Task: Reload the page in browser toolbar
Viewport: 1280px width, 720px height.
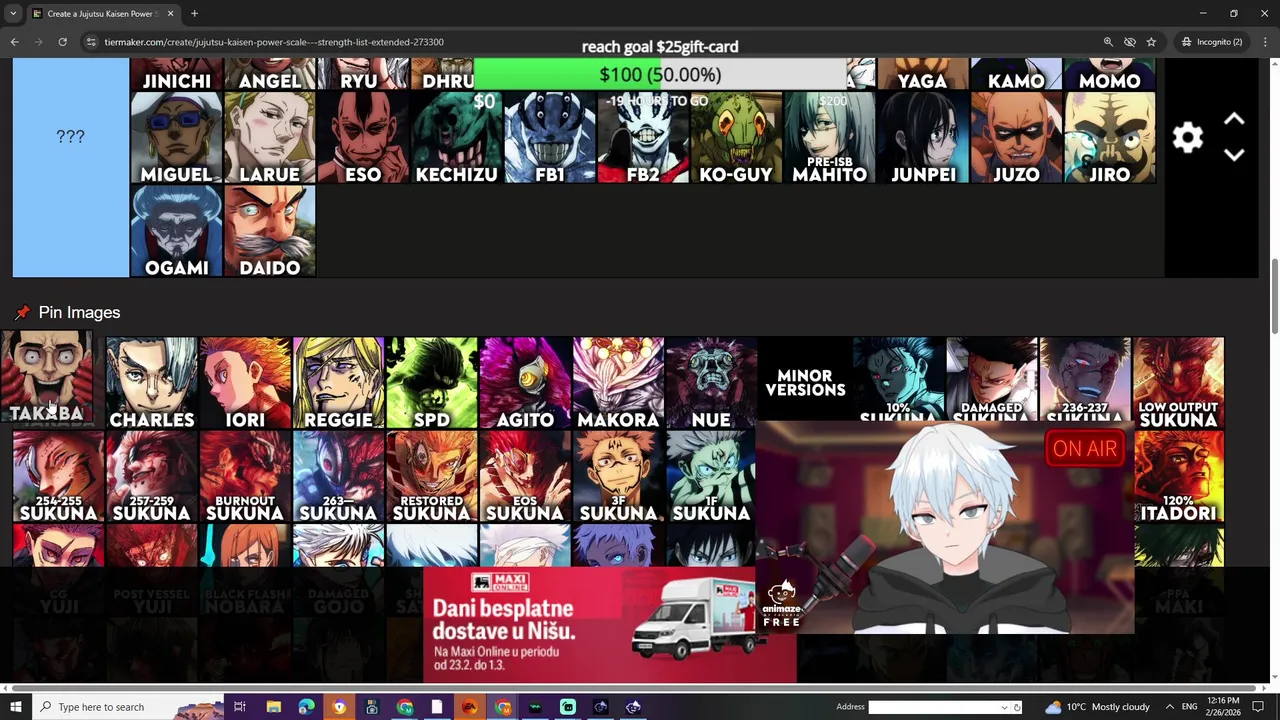Action: 62,42
